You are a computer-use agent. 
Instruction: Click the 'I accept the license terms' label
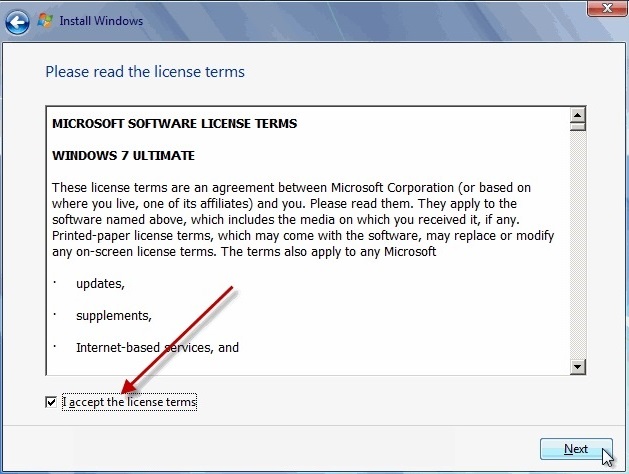pyautogui.click(x=130, y=402)
